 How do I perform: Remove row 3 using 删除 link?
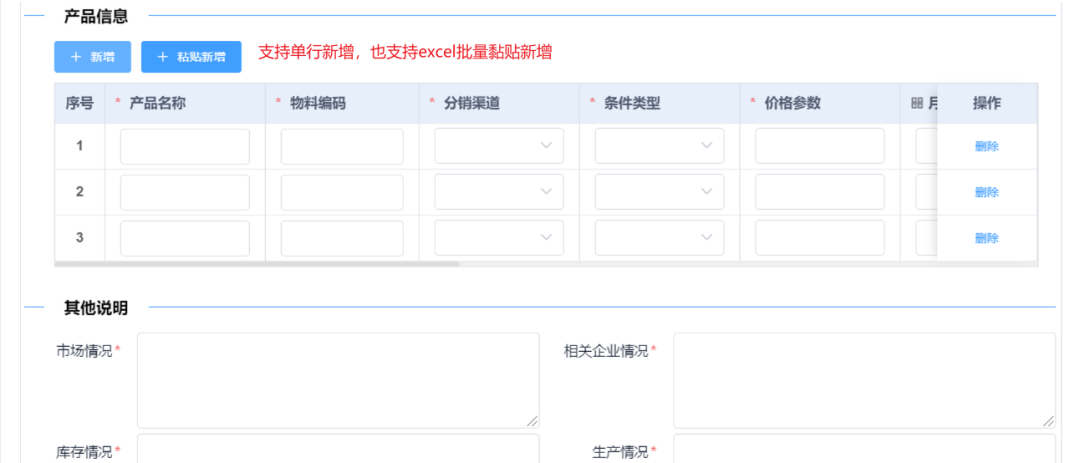point(986,238)
